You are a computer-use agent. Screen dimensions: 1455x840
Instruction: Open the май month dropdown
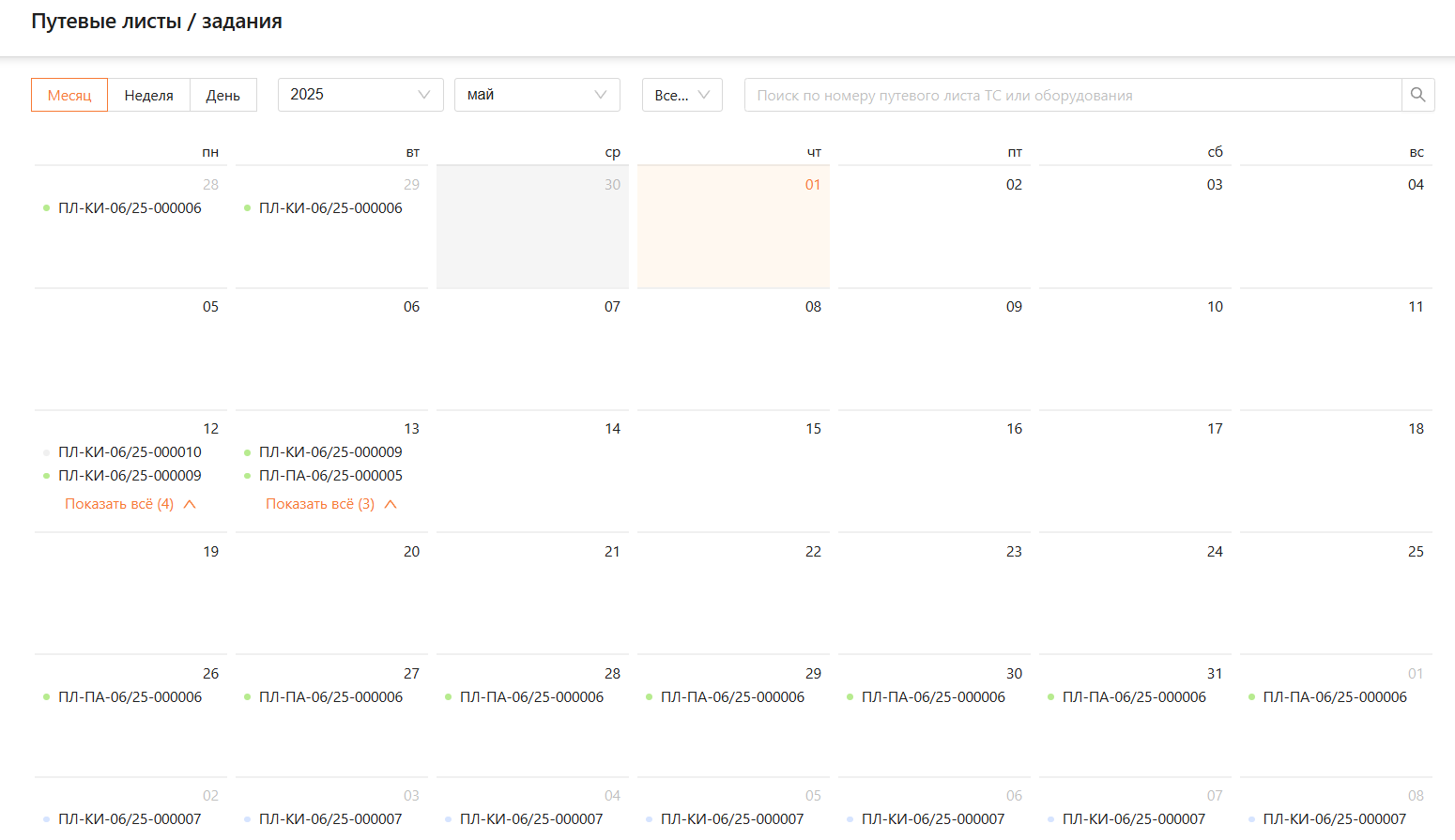click(536, 95)
